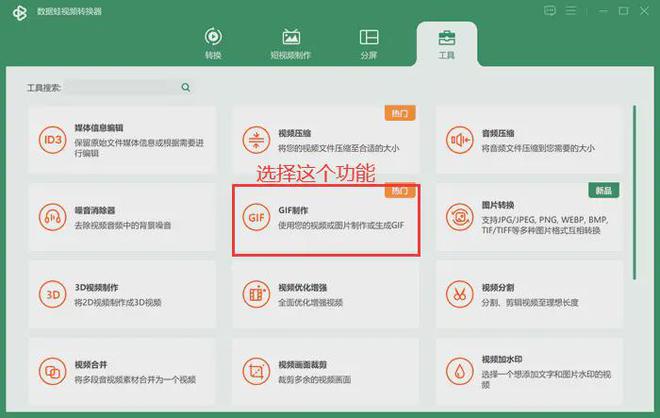This screenshot has height=418, width=660.
Task: Click the search magnifier icon
Action: click(x=186, y=88)
